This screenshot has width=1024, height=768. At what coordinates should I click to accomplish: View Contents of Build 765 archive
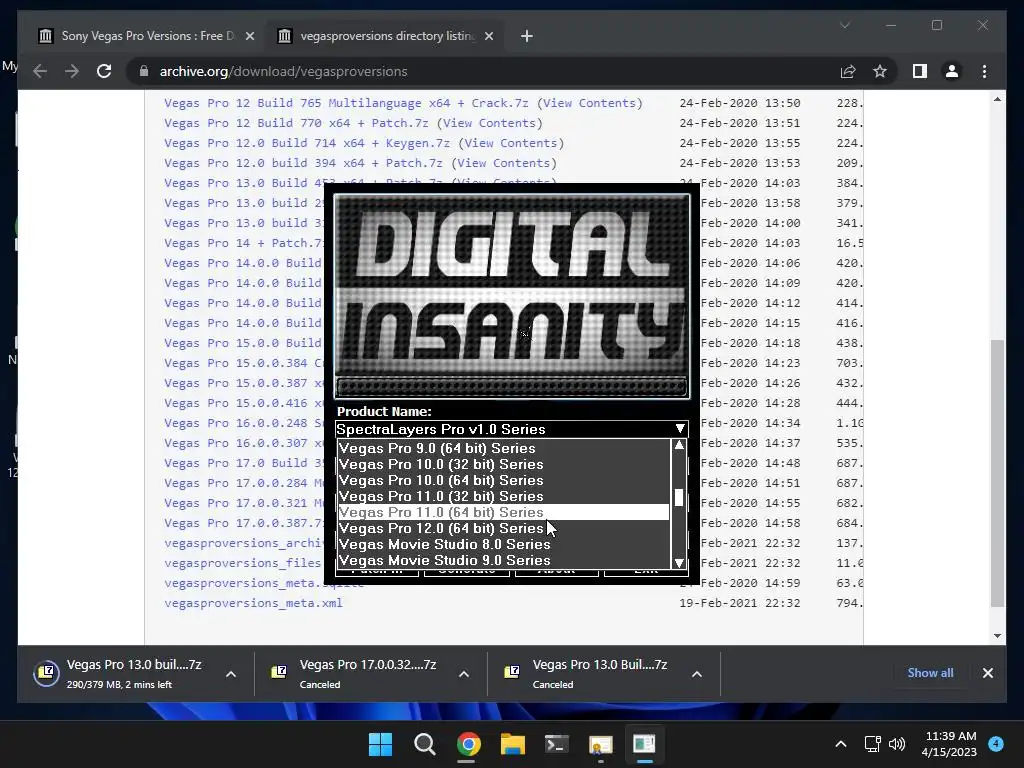point(590,103)
